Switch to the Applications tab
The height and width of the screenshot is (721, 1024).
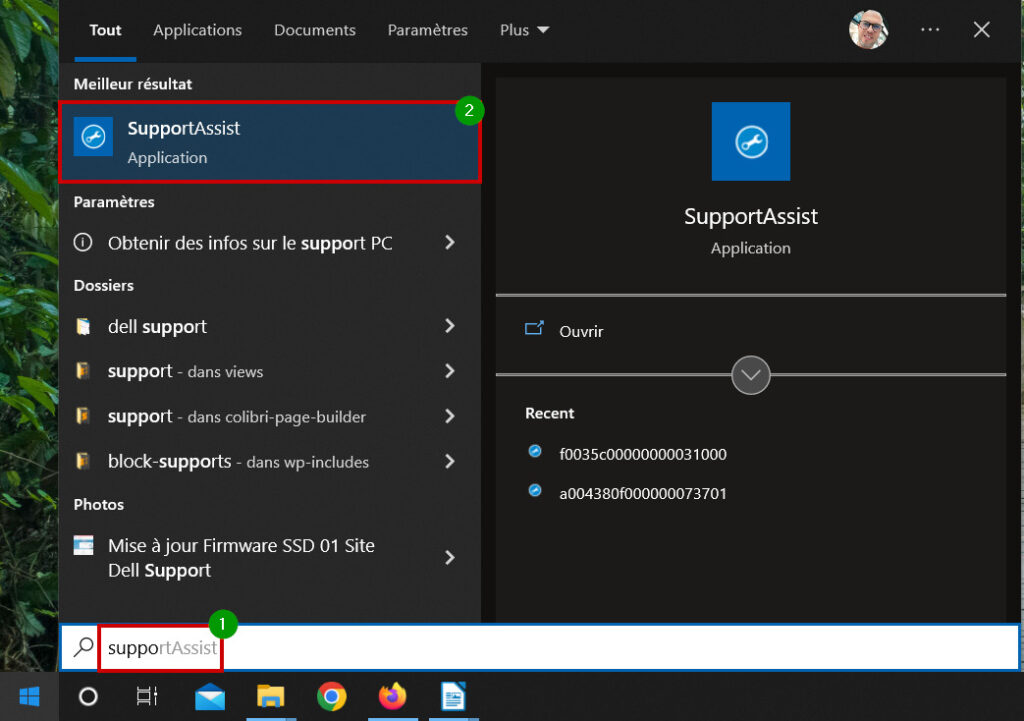click(x=197, y=30)
